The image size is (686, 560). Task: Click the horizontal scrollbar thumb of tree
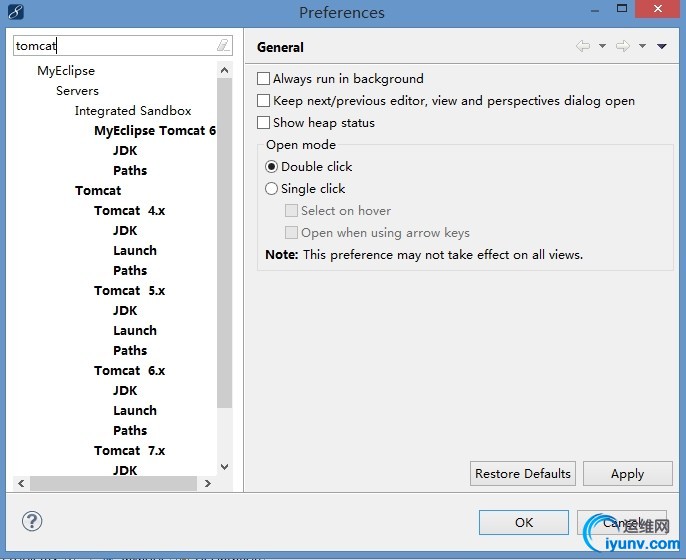tap(113, 483)
